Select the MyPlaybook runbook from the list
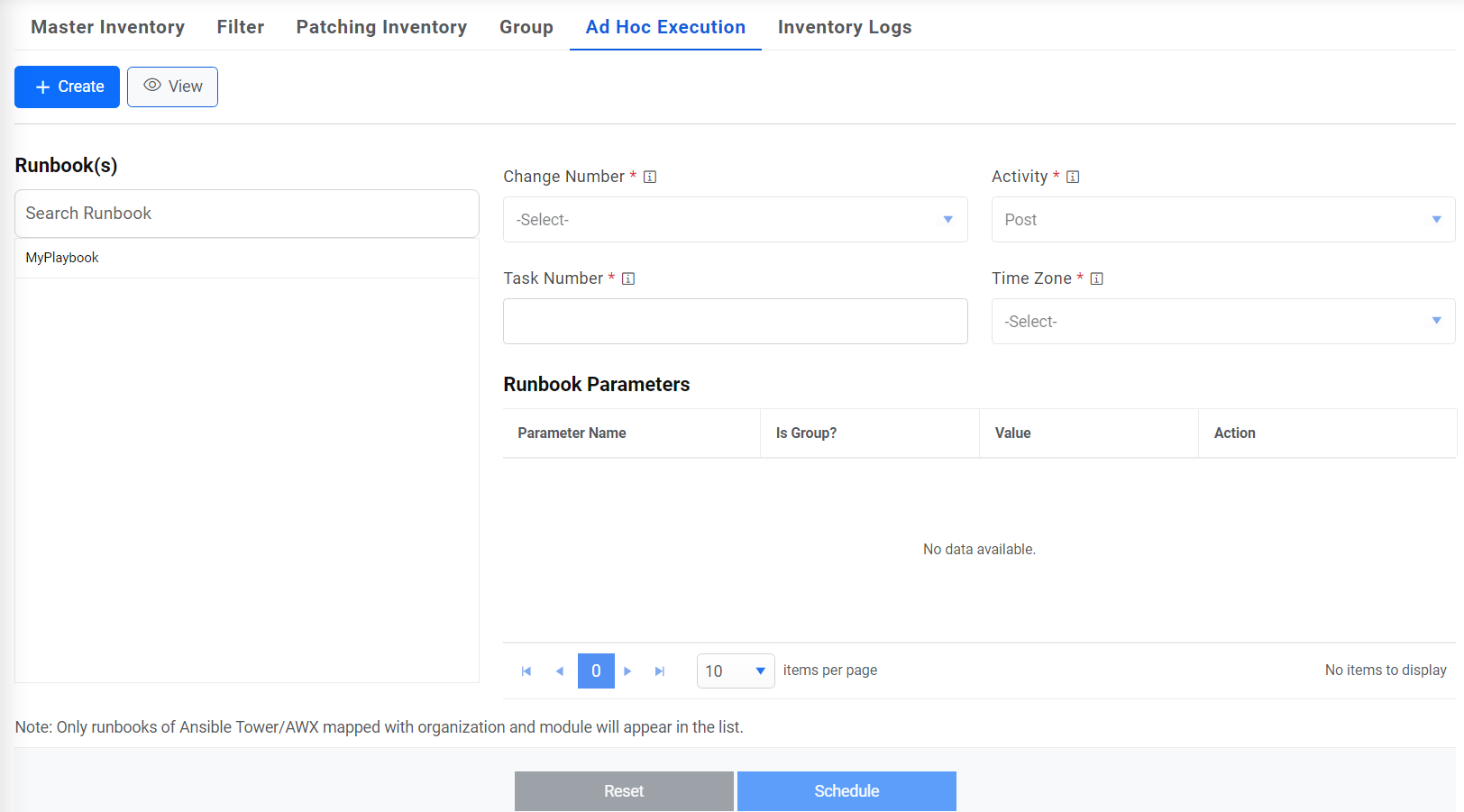 (61, 258)
